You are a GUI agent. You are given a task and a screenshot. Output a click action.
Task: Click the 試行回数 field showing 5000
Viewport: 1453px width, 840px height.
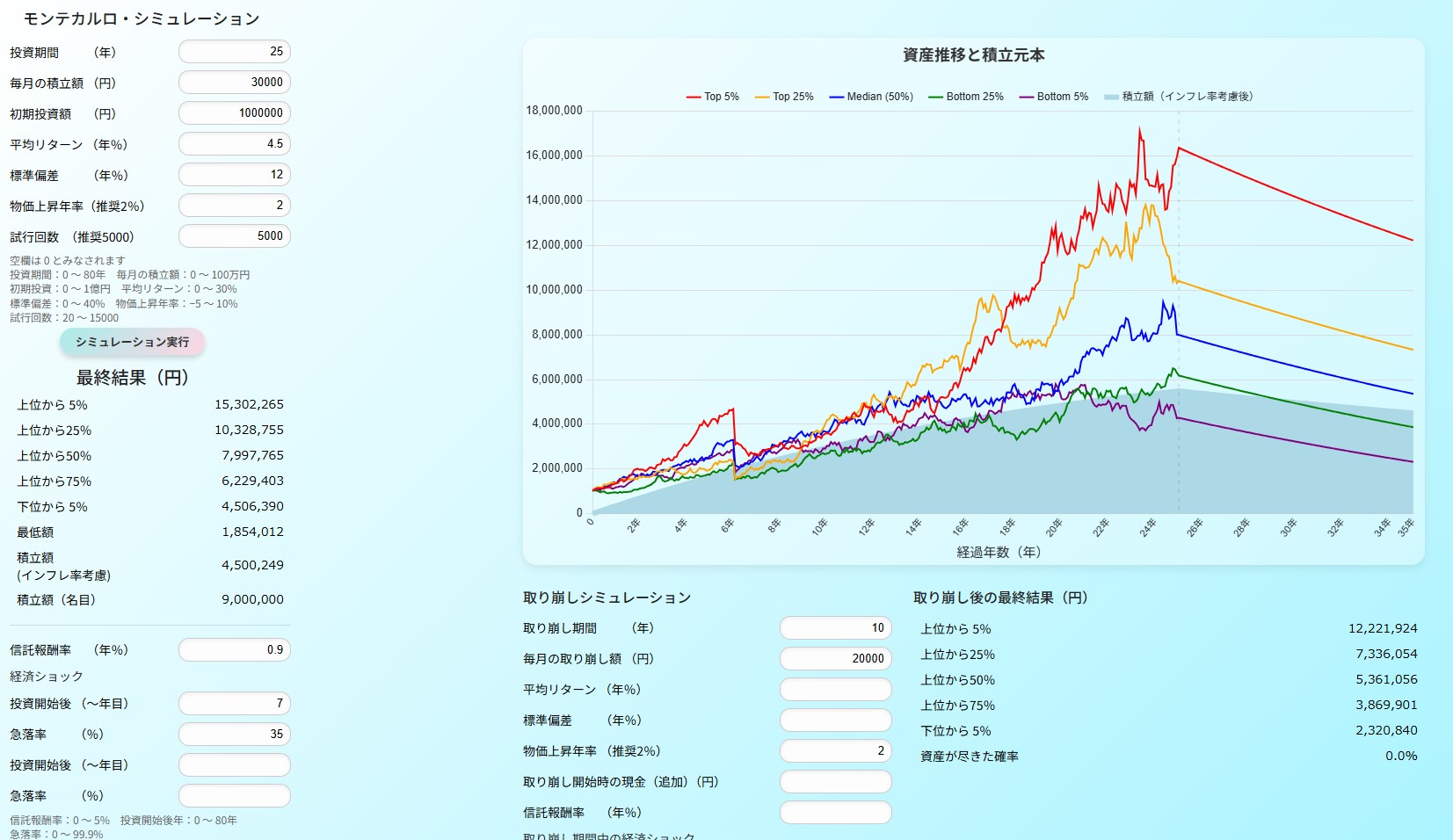click(x=234, y=236)
